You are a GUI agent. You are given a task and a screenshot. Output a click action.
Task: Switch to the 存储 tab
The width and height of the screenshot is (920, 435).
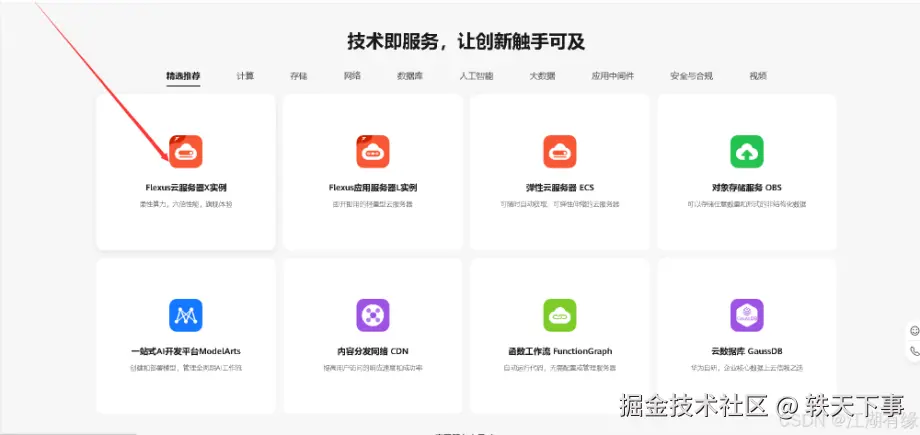pyautogui.click(x=299, y=76)
